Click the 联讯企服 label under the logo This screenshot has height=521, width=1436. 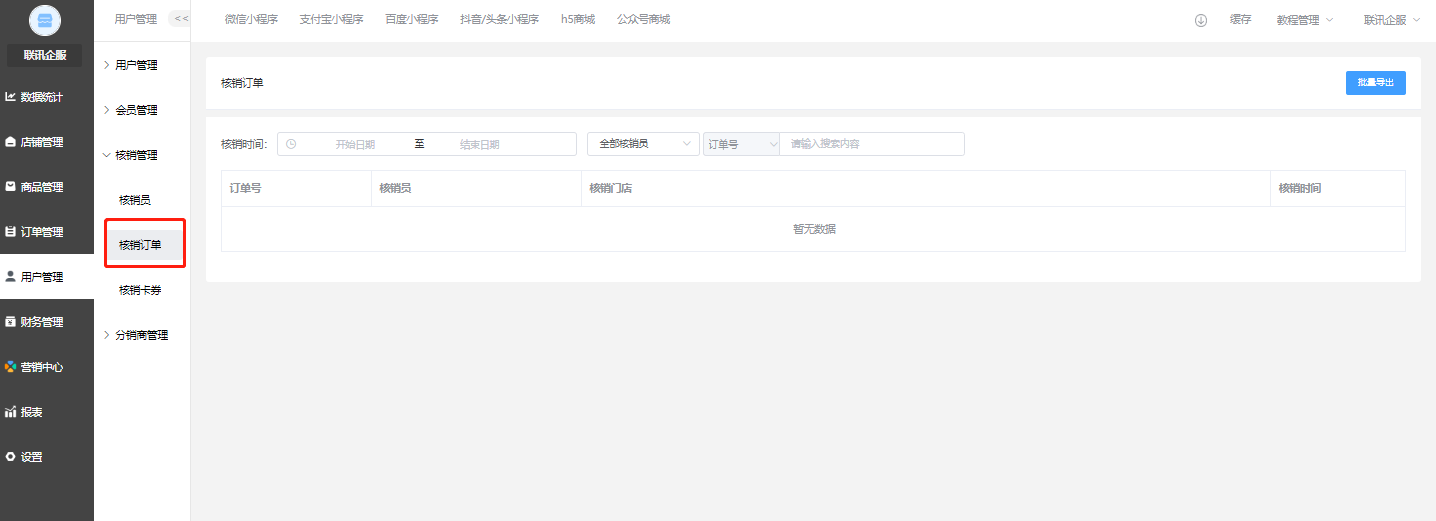coord(45,55)
